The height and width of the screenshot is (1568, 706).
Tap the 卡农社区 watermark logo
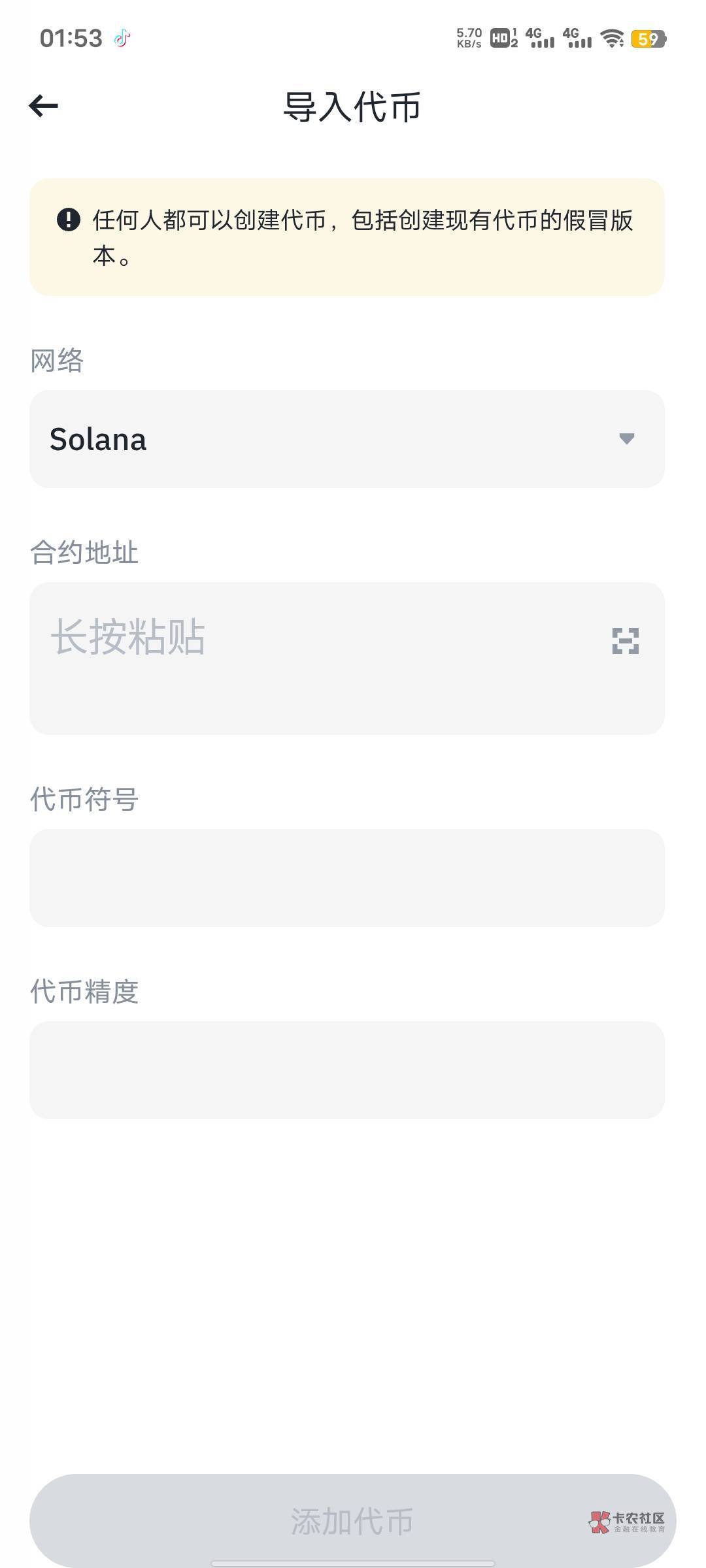click(626, 1522)
